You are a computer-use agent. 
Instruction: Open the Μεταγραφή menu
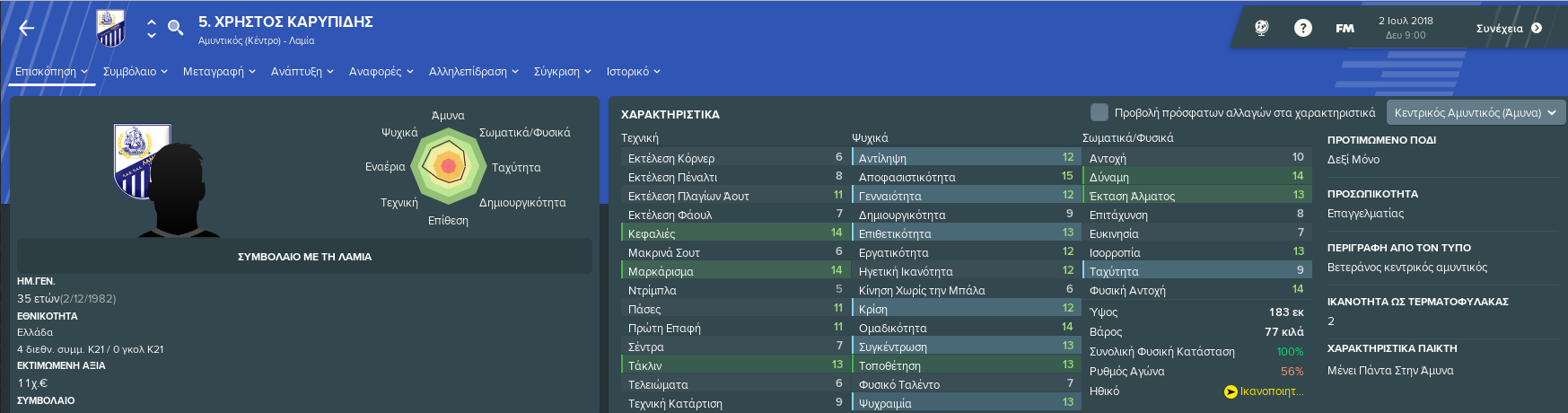219,71
